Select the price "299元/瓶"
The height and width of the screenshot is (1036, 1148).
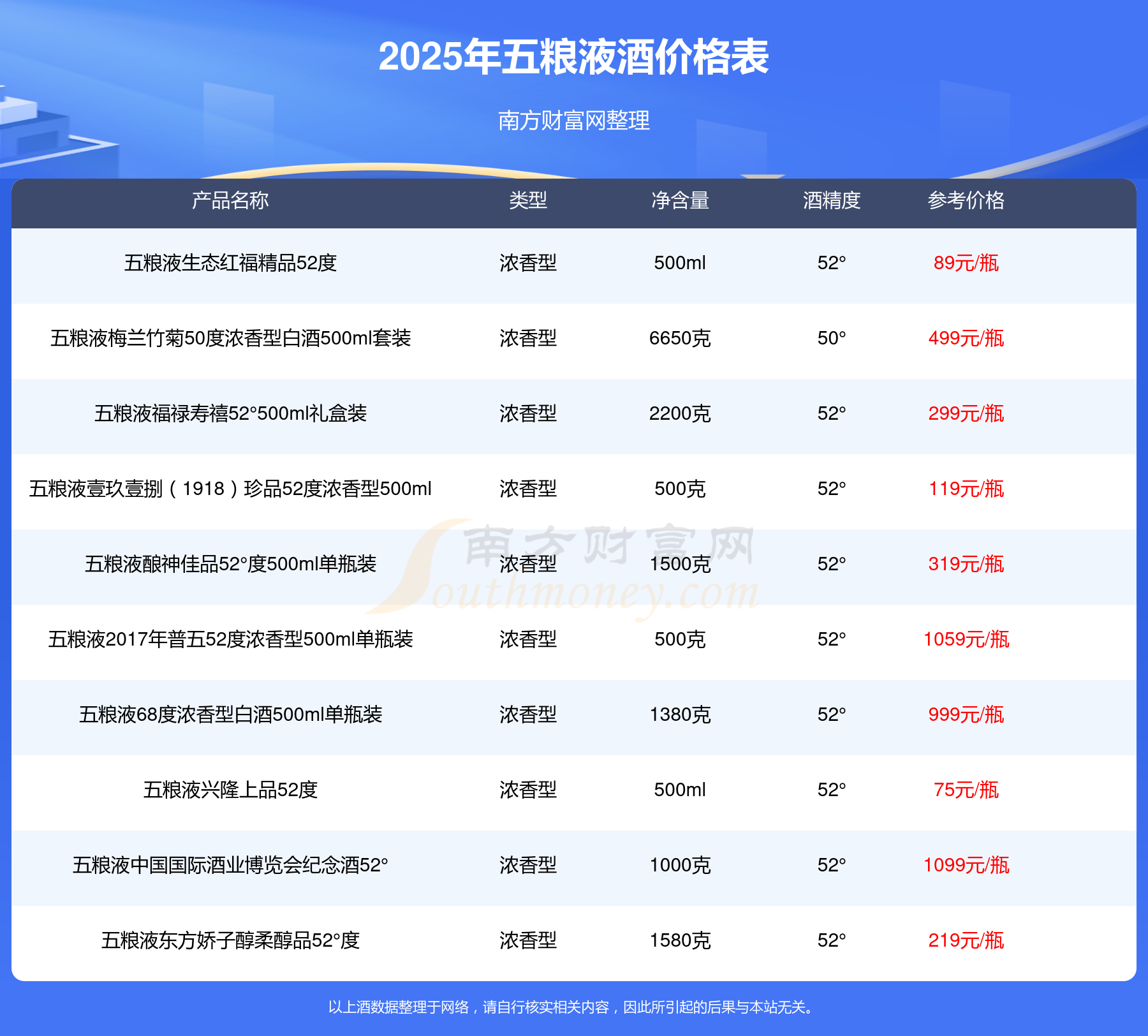pos(966,413)
